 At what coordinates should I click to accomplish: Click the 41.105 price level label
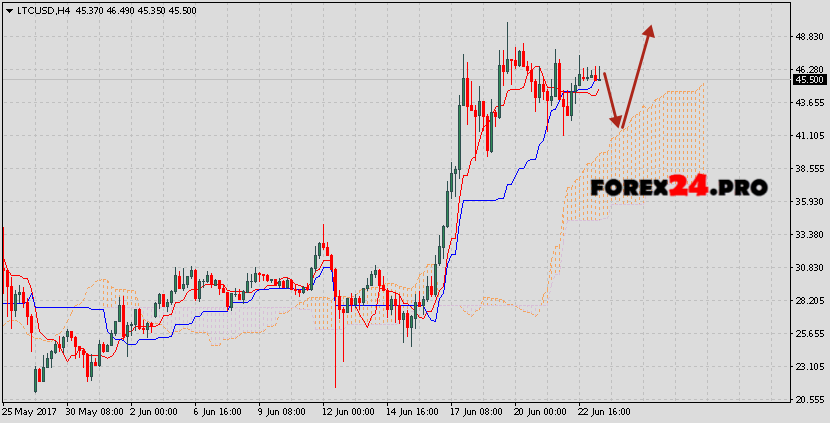pyautogui.click(x=808, y=135)
